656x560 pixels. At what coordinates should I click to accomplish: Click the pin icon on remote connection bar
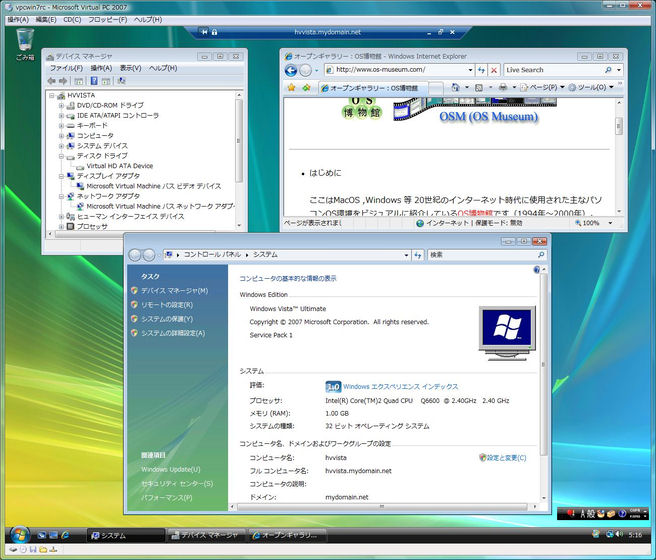coord(204,32)
